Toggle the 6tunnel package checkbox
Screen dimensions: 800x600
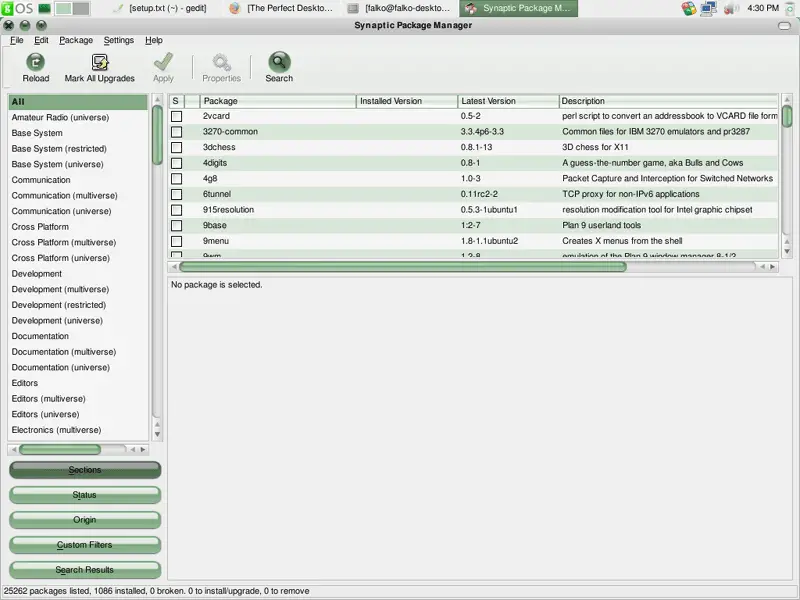point(177,194)
